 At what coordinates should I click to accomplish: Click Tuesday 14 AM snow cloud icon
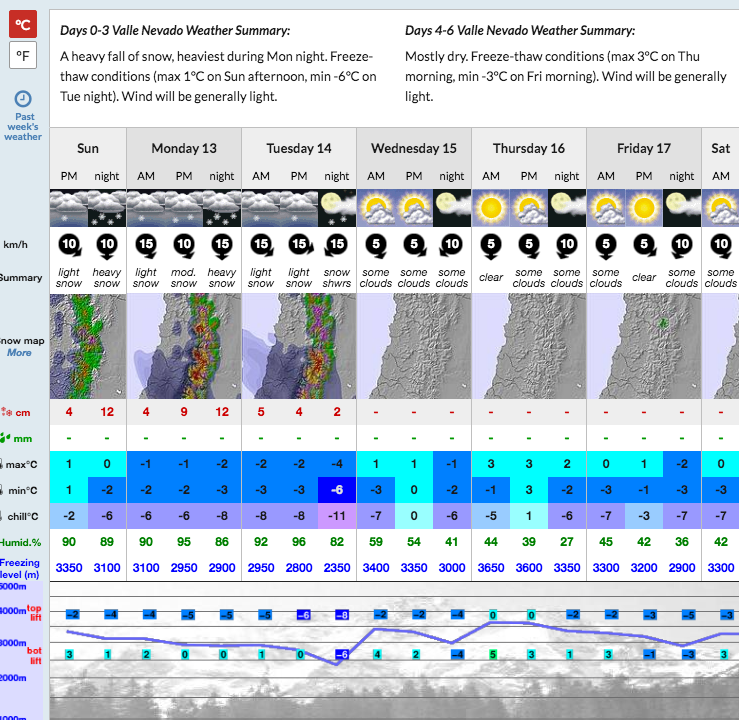261,208
